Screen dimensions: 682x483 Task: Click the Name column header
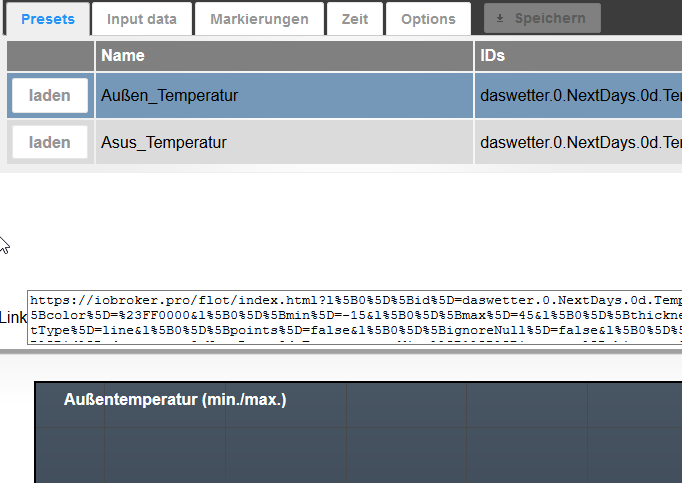284,56
